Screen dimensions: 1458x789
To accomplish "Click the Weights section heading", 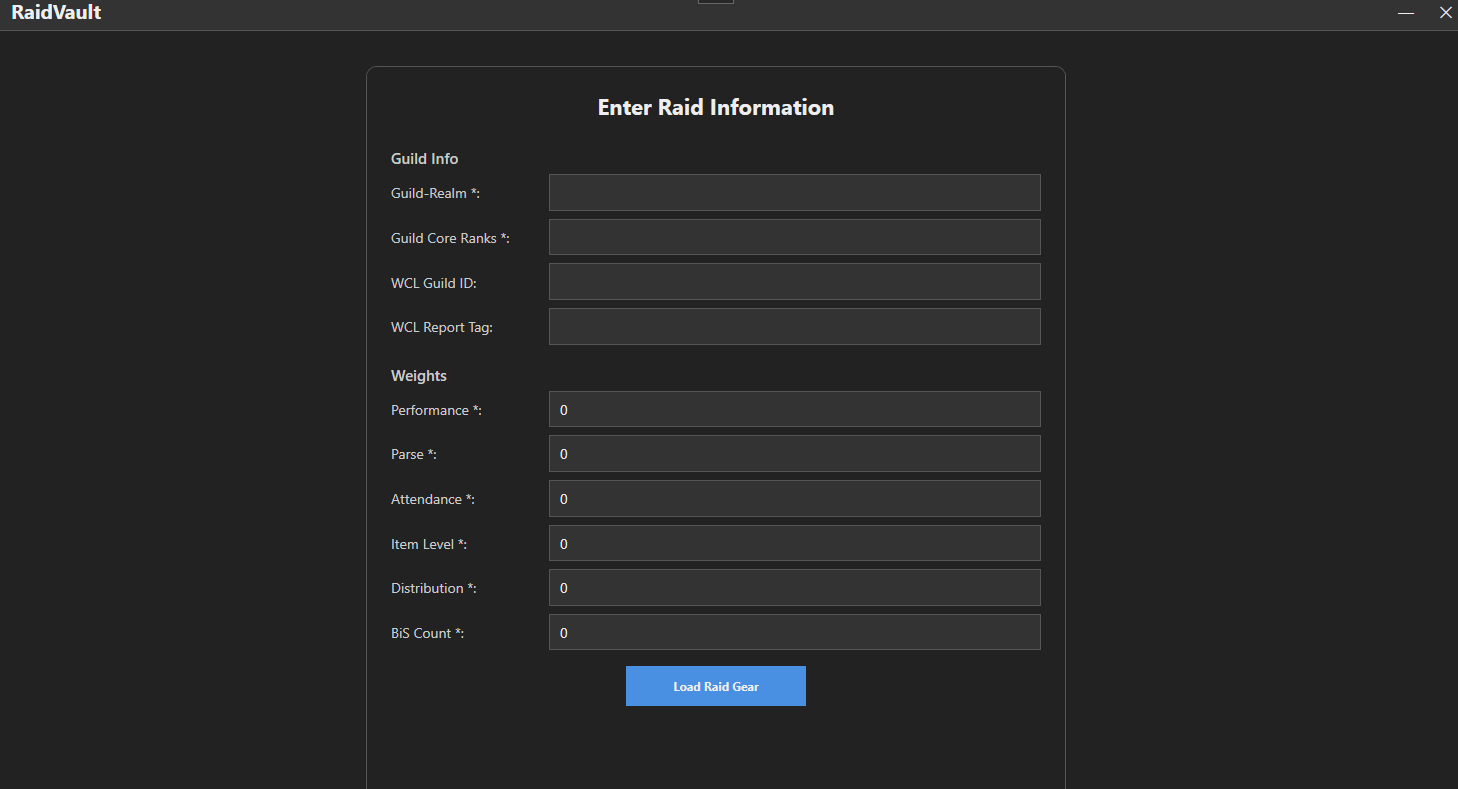I will [418, 375].
